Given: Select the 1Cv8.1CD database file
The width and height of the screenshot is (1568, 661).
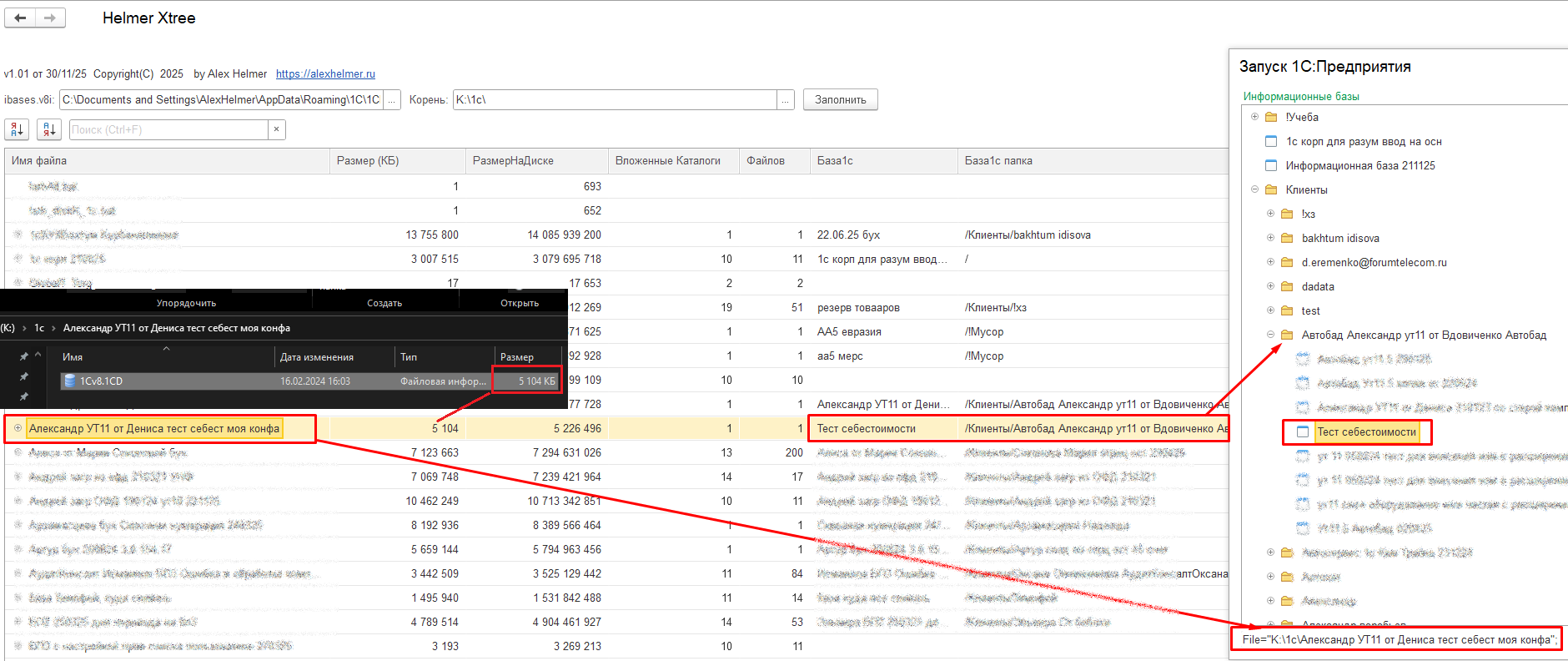Looking at the screenshot, I should click(101, 381).
